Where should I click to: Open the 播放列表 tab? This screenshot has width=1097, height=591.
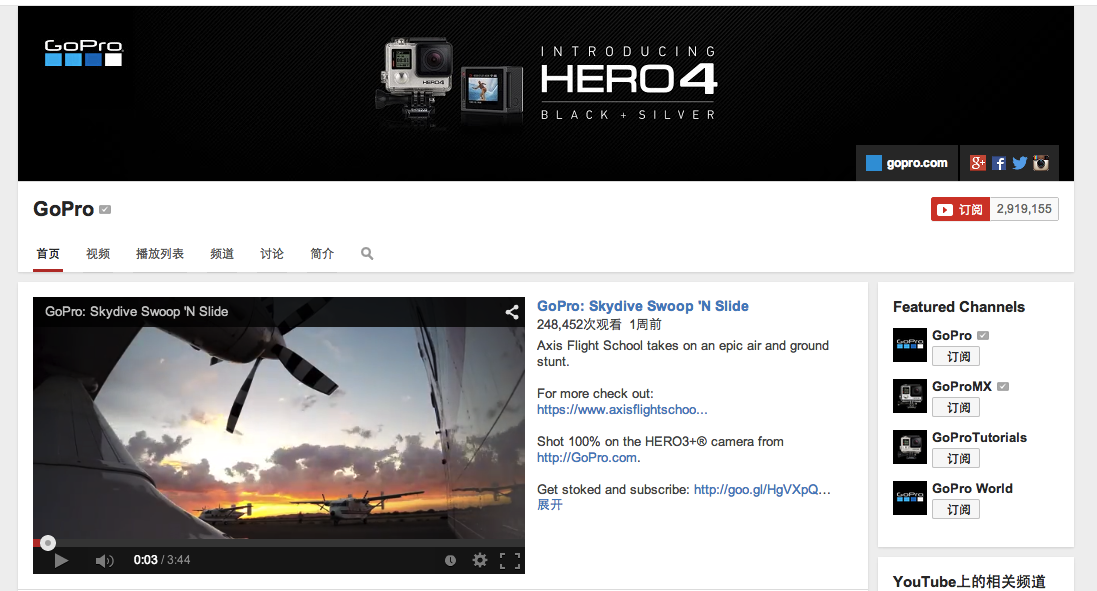pyautogui.click(x=160, y=253)
